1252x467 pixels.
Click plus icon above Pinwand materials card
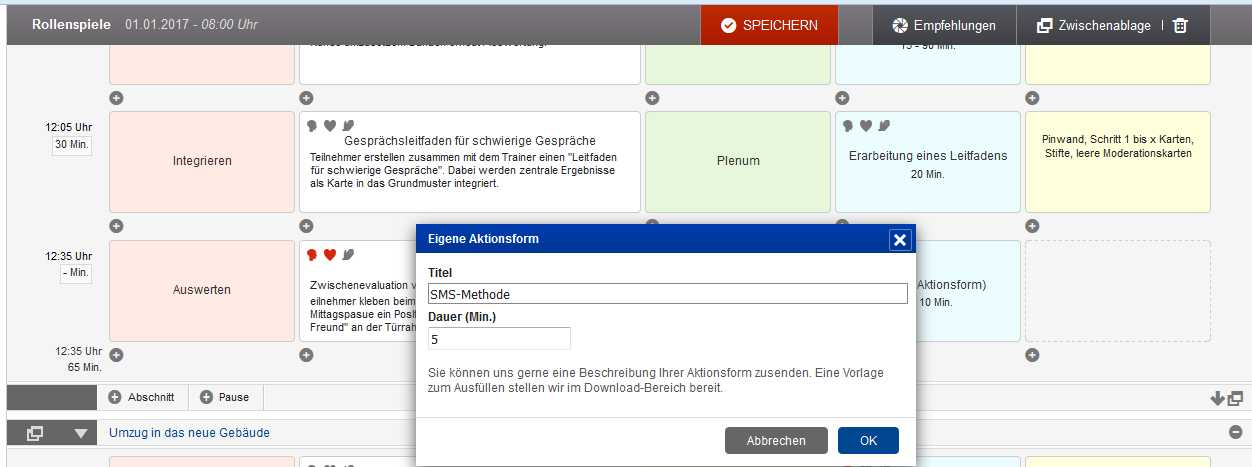[1032, 98]
